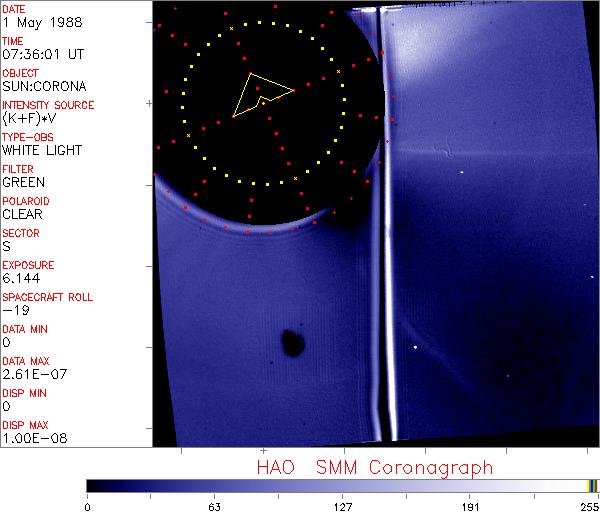Click the color bar tick label 63
This screenshot has width=600, height=512.
pos(214,505)
